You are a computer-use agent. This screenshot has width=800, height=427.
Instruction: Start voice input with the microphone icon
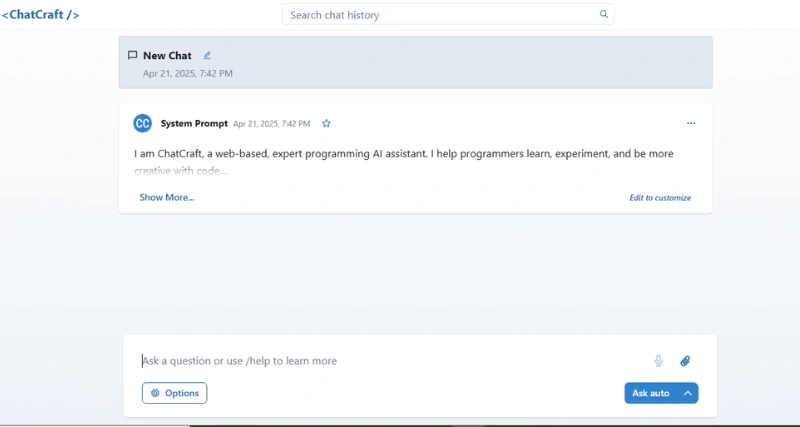(658, 361)
